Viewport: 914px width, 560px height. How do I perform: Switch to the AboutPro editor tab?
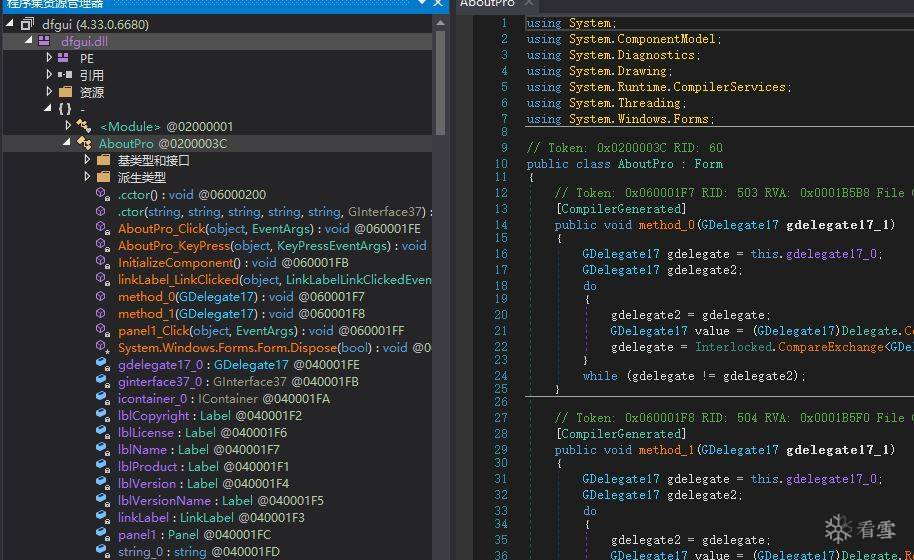pos(487,3)
